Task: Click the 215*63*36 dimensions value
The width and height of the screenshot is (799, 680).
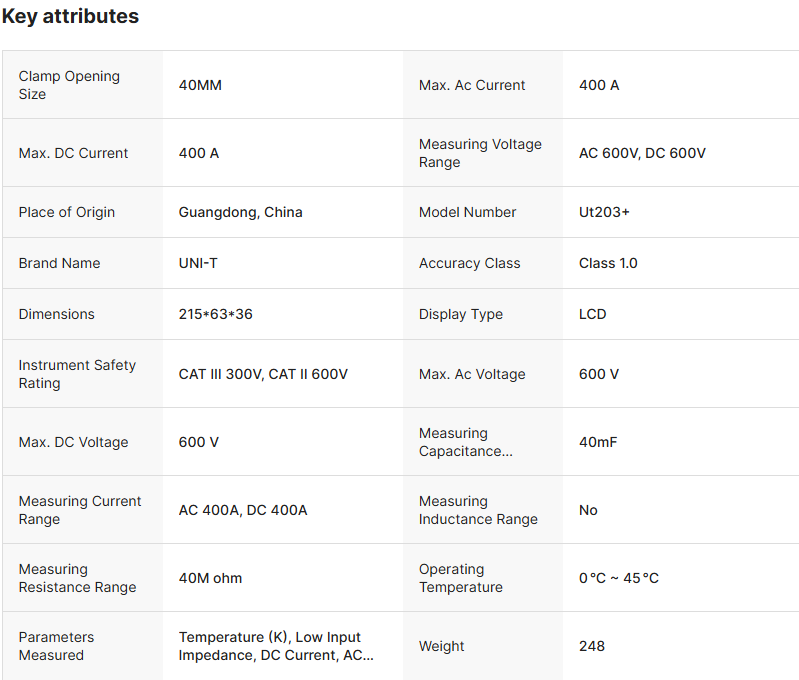Action: [215, 314]
